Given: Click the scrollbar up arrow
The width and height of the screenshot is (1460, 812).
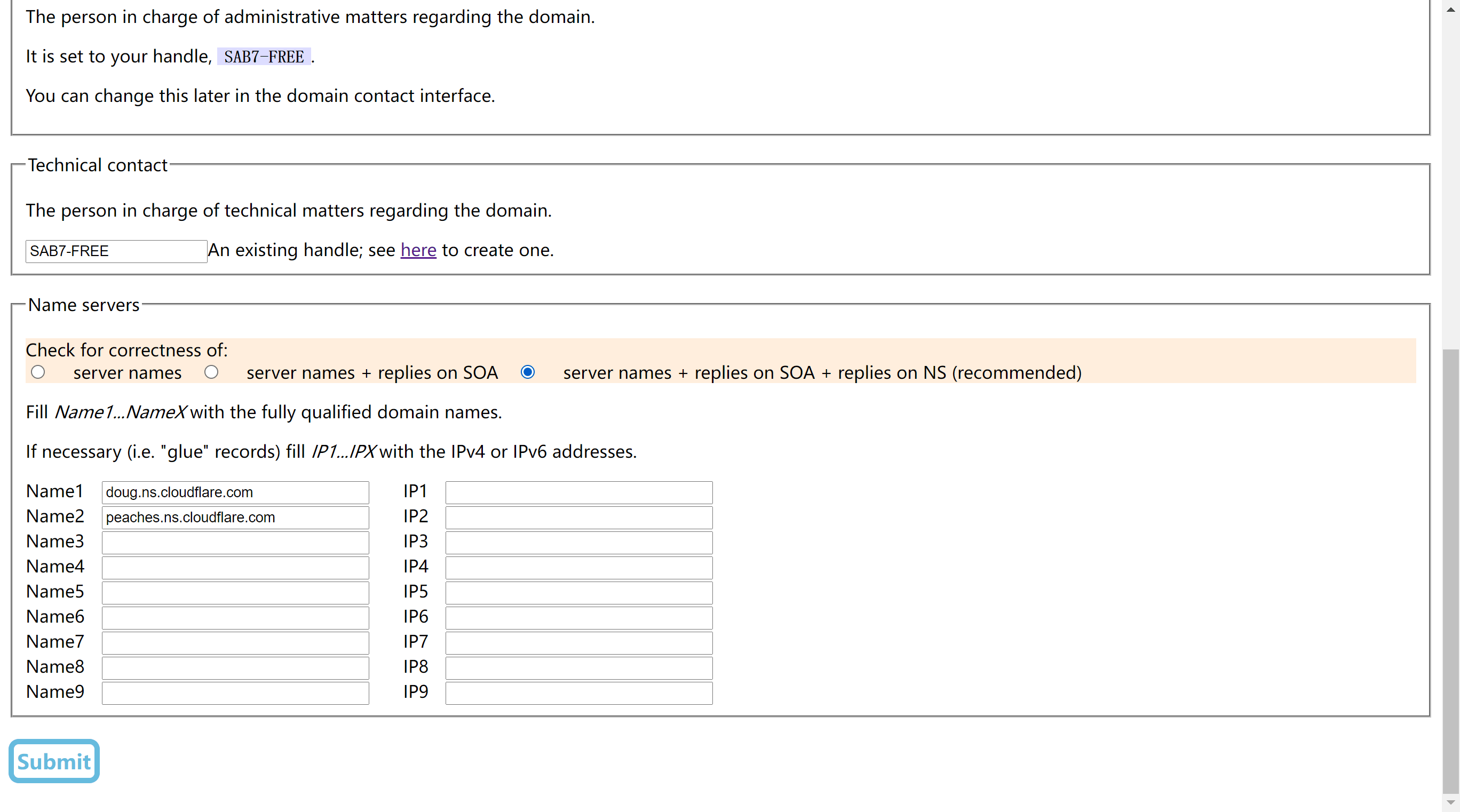Looking at the screenshot, I should click(x=1451, y=10).
